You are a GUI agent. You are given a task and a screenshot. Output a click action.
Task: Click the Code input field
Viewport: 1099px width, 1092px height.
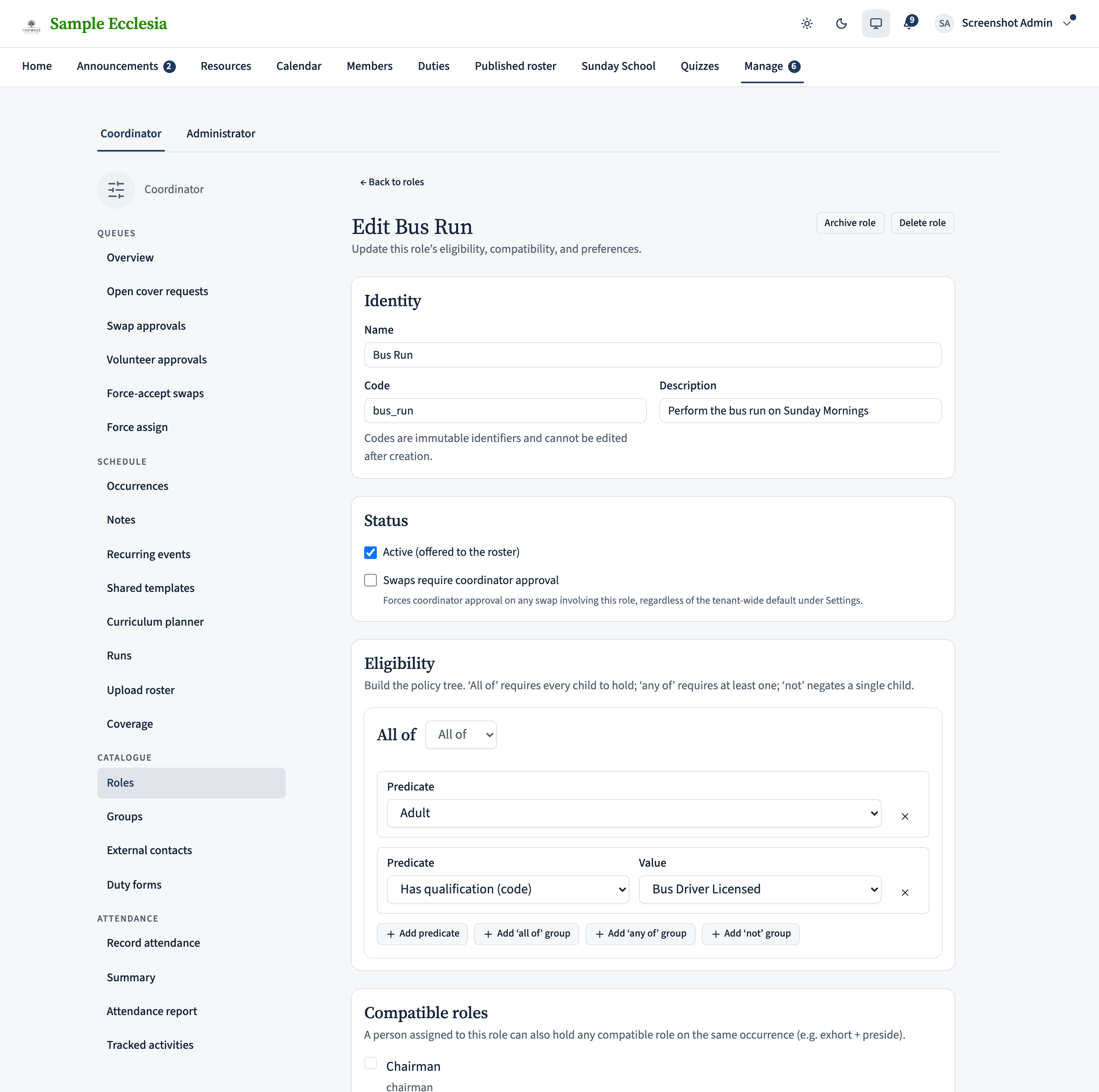[505, 411]
